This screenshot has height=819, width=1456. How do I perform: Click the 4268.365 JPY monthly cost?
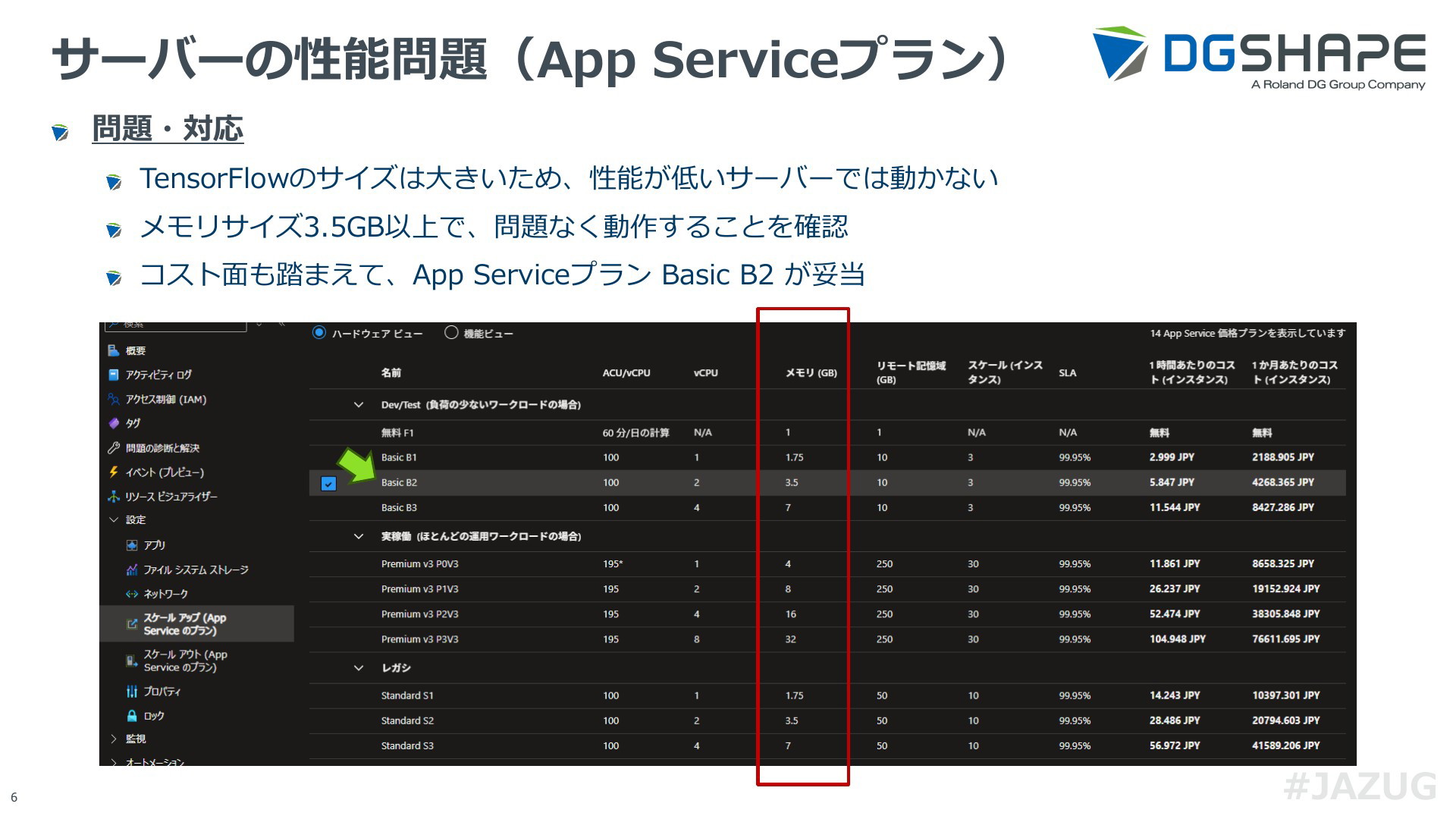point(1283,482)
